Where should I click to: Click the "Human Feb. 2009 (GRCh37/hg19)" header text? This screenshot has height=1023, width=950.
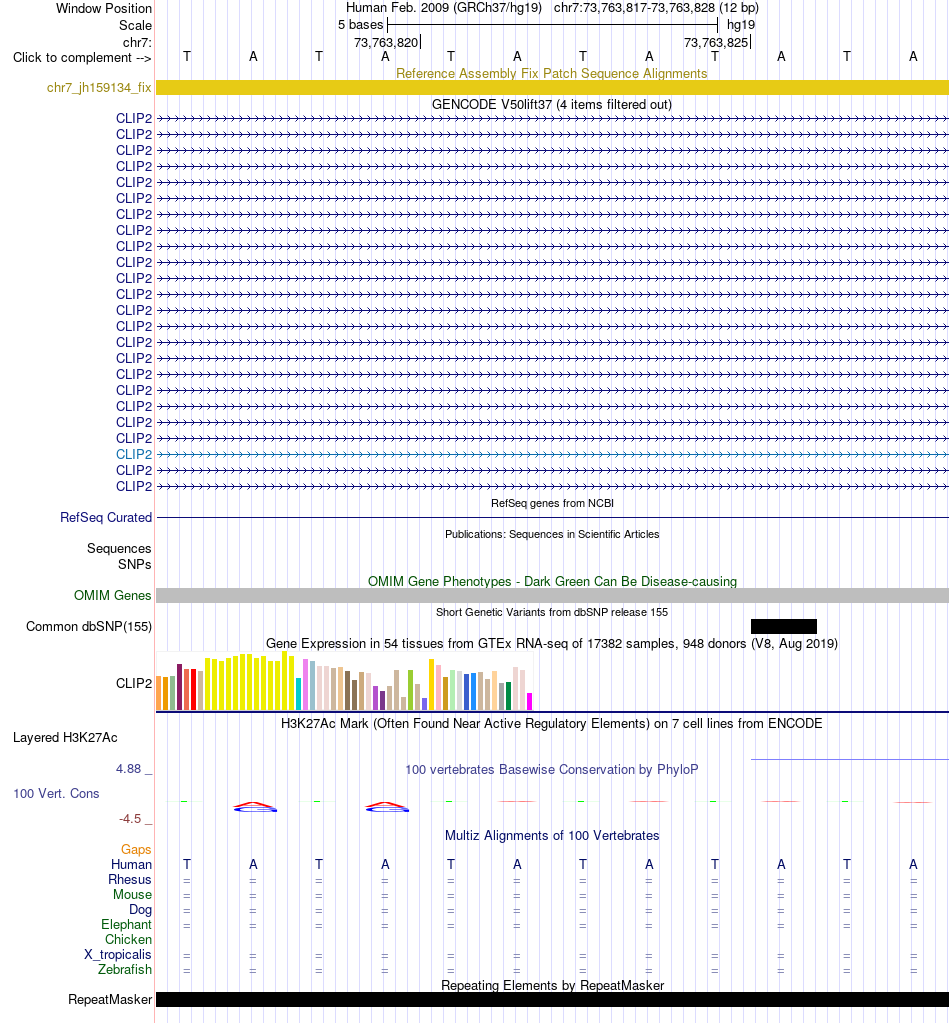pos(444,8)
